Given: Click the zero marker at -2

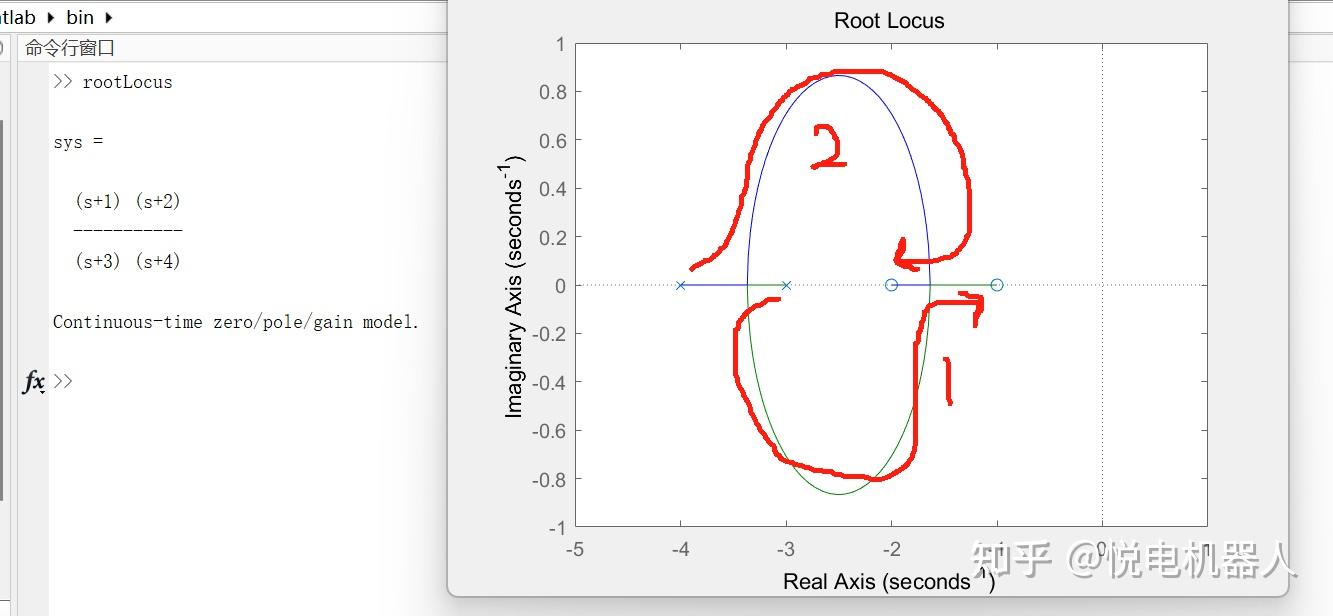Looking at the screenshot, I should pyautogui.click(x=892, y=285).
